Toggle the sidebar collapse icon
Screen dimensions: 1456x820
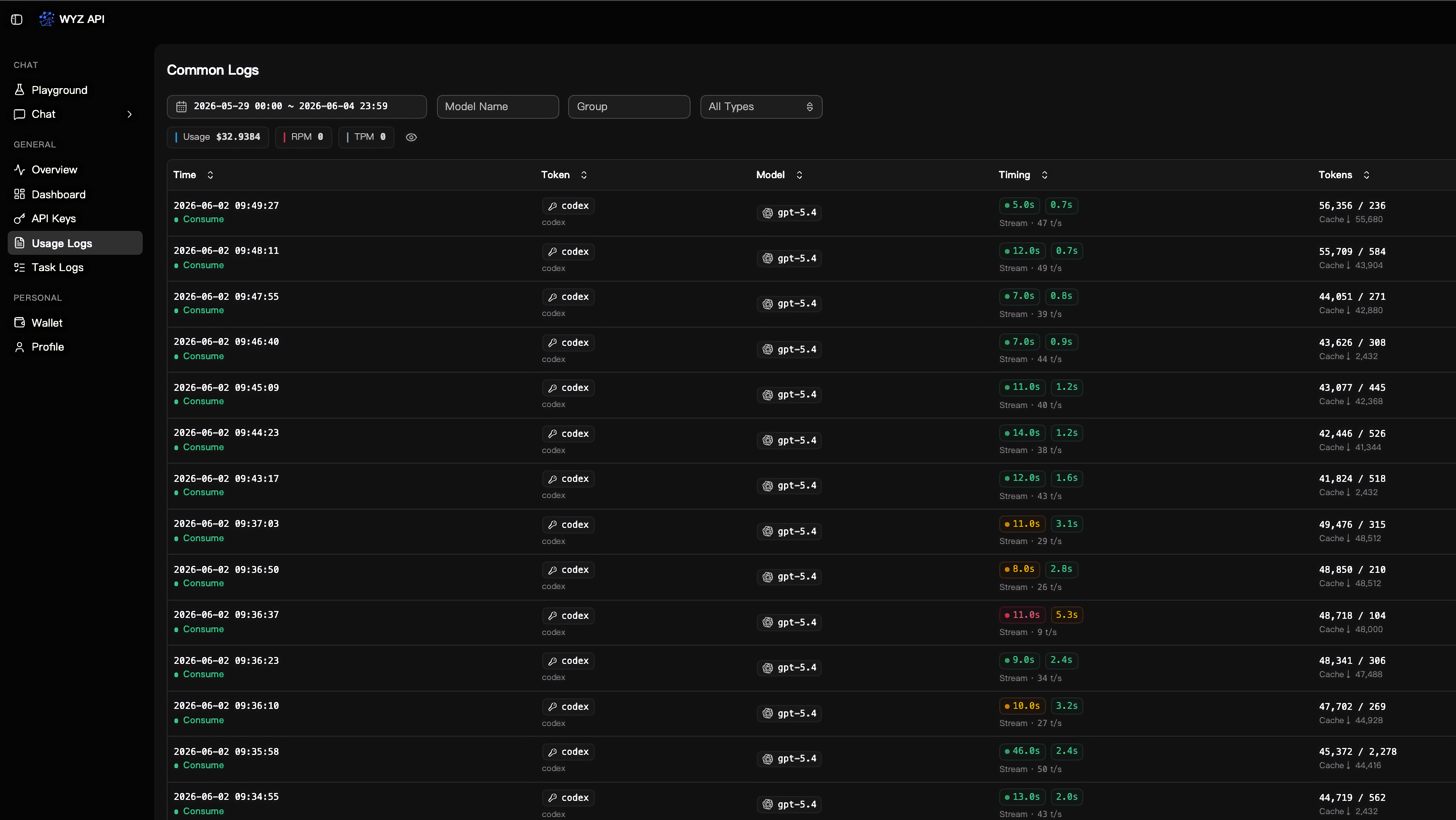(x=17, y=19)
